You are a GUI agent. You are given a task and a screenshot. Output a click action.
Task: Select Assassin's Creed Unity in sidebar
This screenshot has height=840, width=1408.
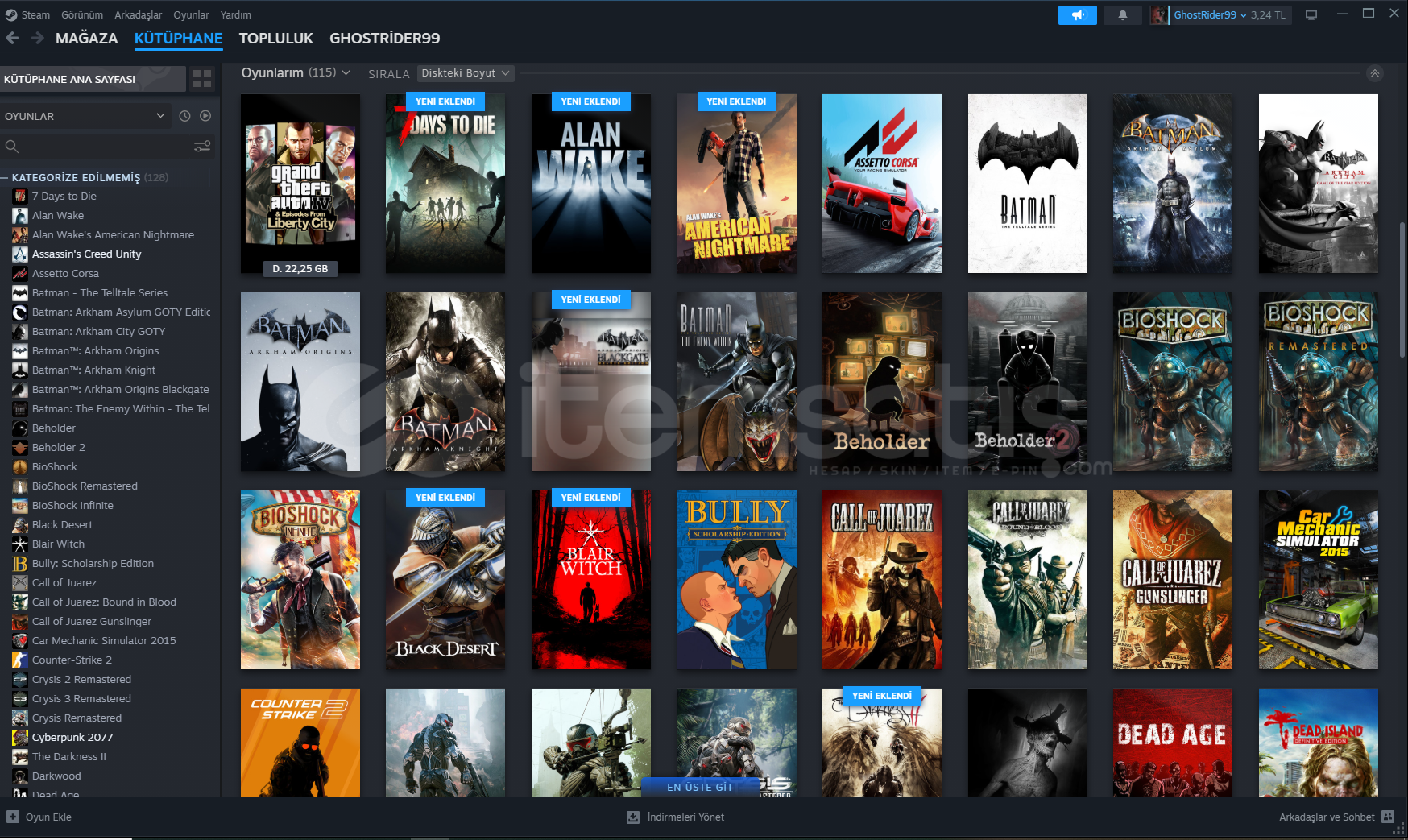[110, 254]
